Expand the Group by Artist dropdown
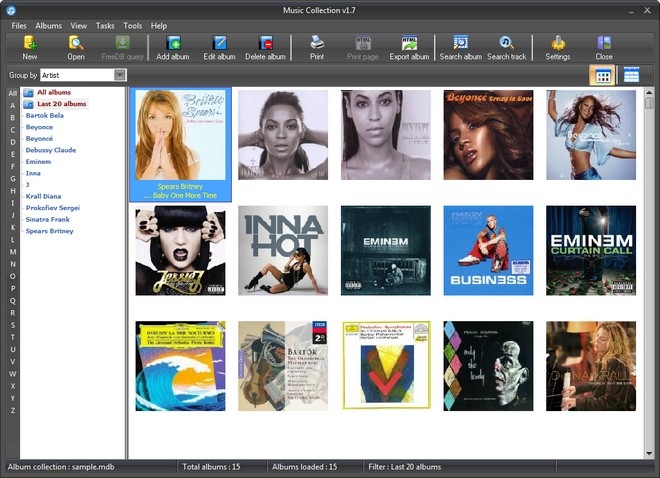 coord(120,75)
